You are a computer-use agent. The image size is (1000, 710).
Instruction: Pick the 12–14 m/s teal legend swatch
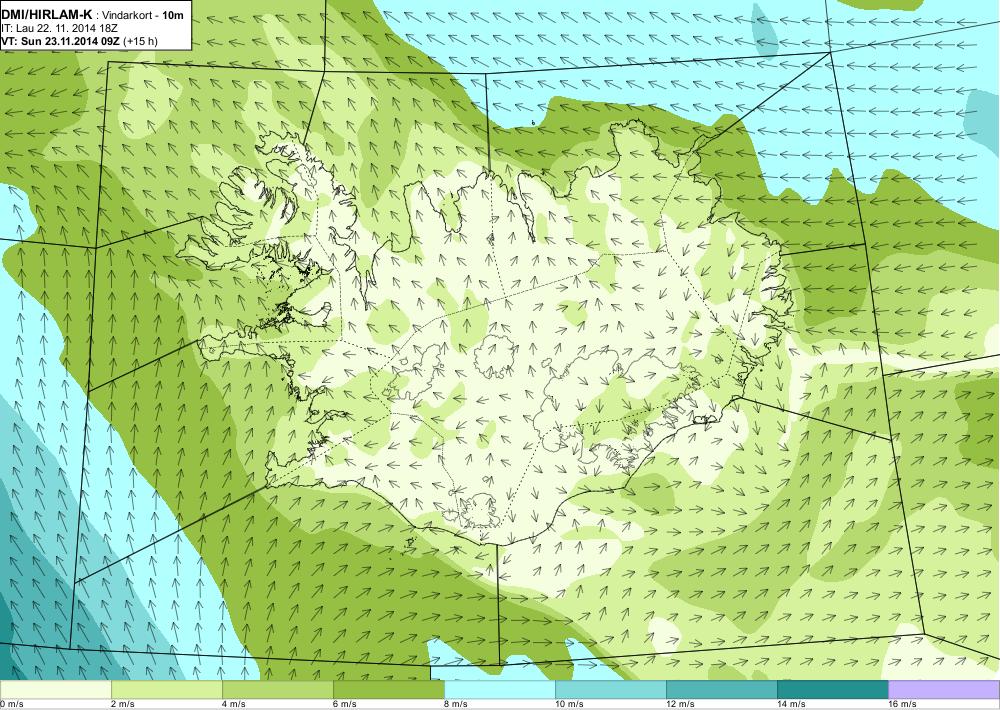721,690
